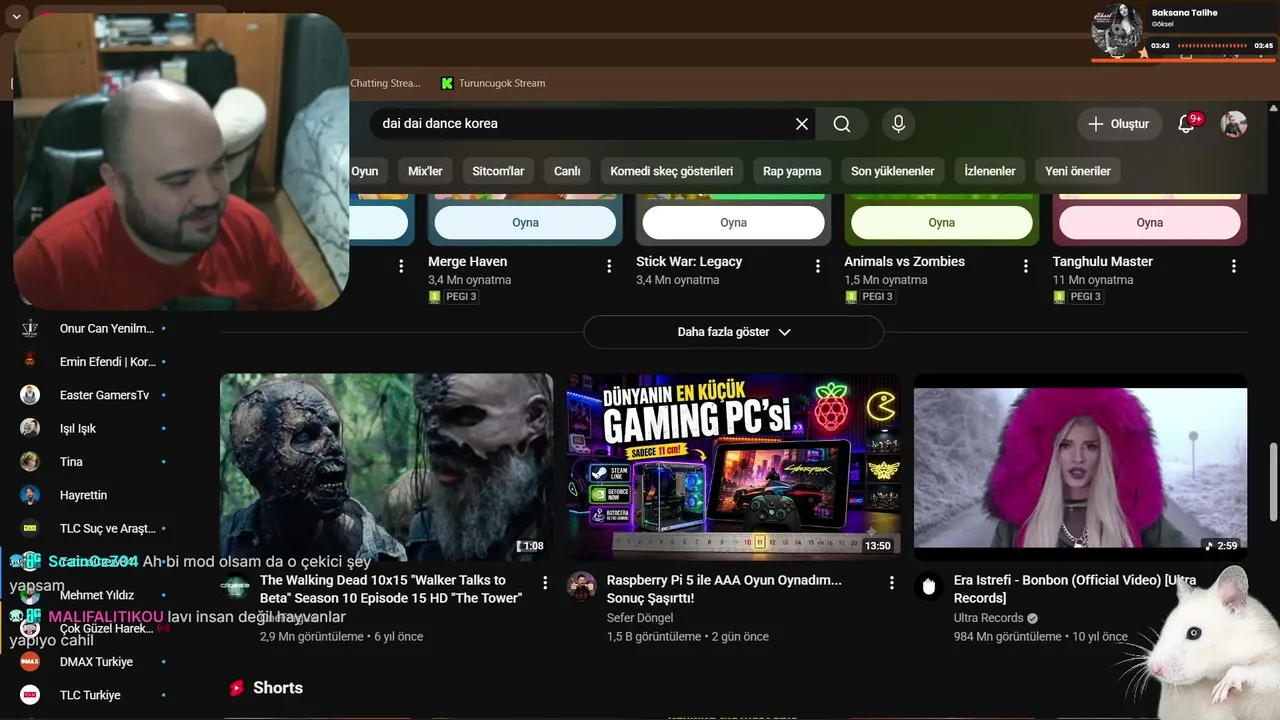Click Oyna under Merge Haven
The image size is (1280, 720).
525,223
